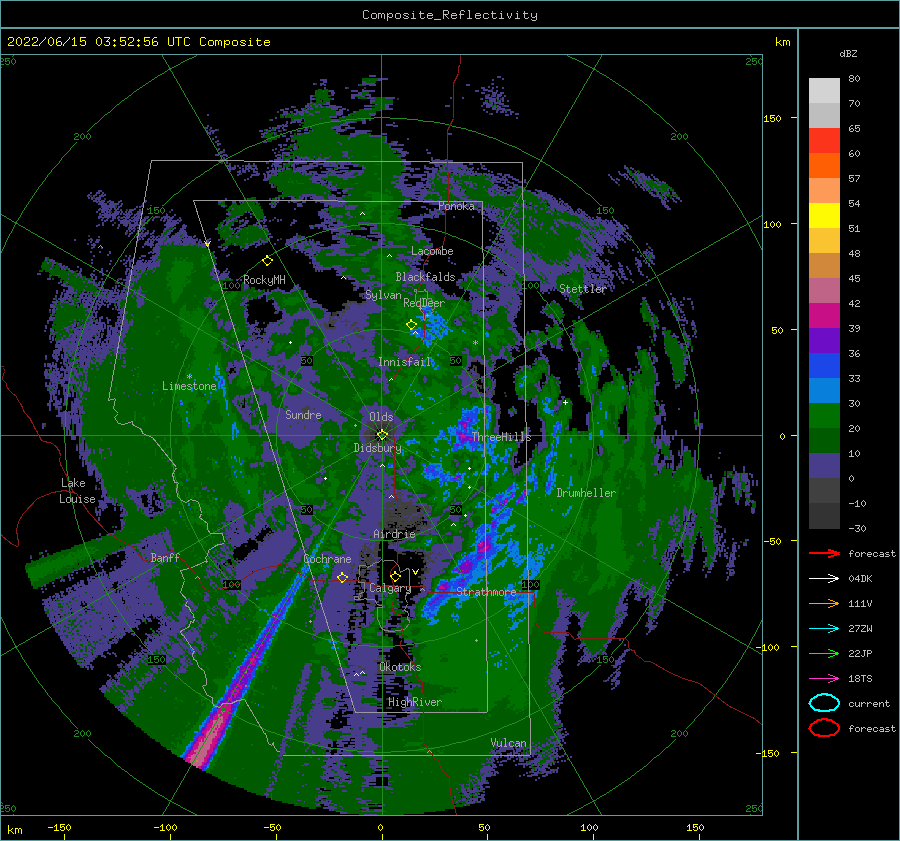The height and width of the screenshot is (841, 900).
Task: Click the Limestone label
Action: [x=189, y=386]
